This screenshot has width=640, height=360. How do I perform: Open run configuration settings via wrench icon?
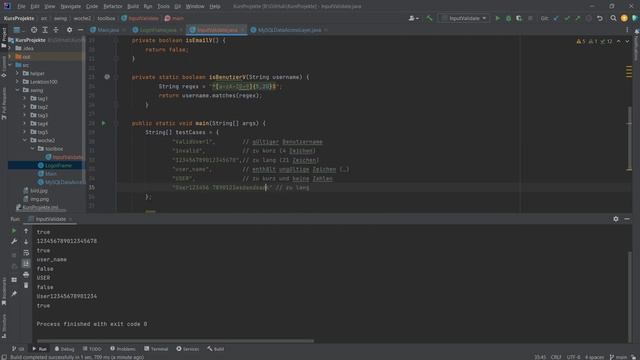[x=13, y=242]
